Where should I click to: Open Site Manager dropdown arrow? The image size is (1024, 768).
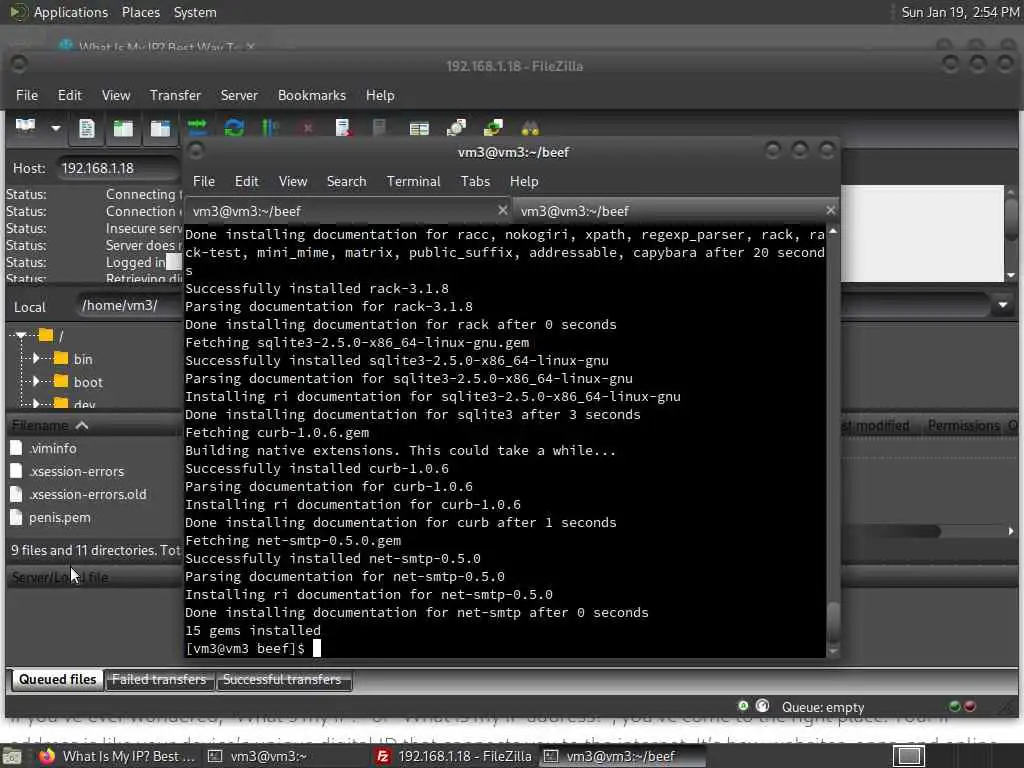click(56, 128)
